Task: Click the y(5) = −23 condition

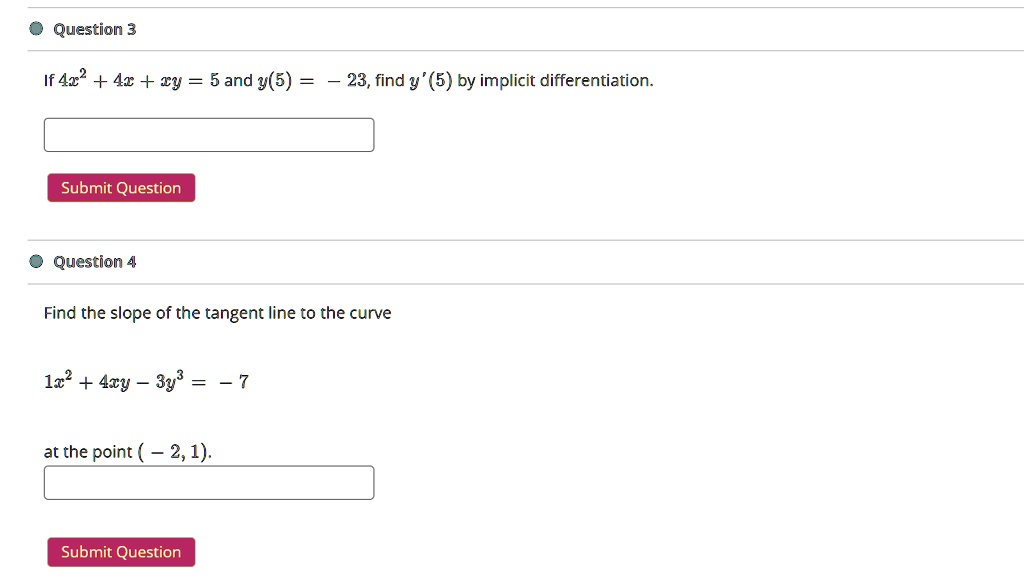Action: pyautogui.click(x=312, y=80)
